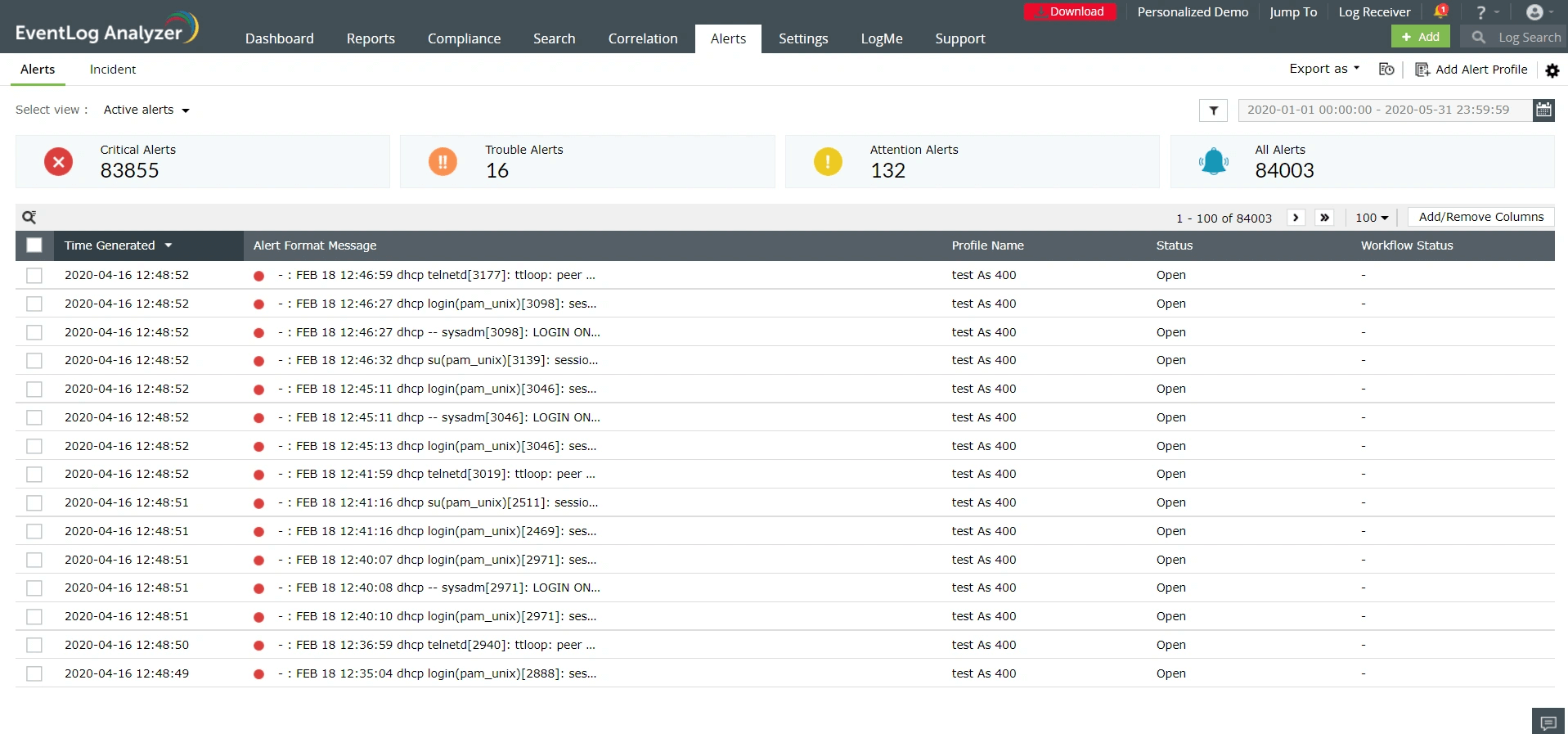
Task: Check the row for telnetd[3177] alert
Action: 34,276
